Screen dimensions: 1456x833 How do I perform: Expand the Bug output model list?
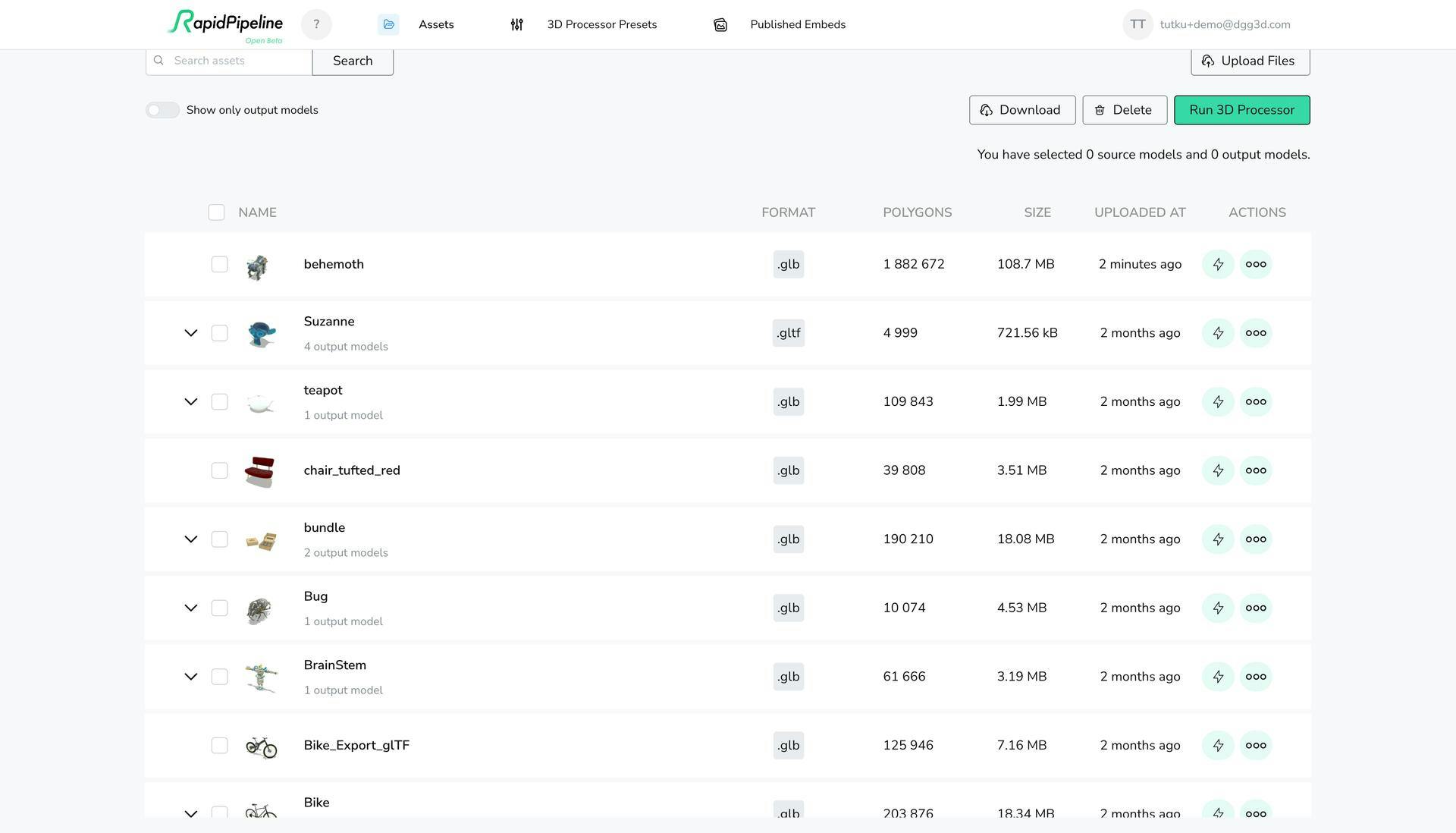[191, 608]
